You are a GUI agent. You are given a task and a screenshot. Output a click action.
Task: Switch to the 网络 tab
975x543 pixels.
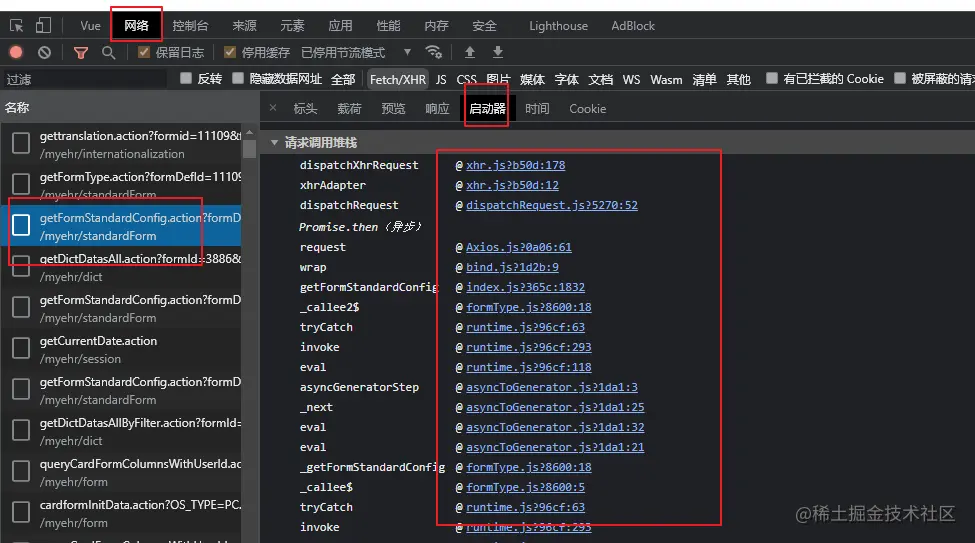pos(136,26)
